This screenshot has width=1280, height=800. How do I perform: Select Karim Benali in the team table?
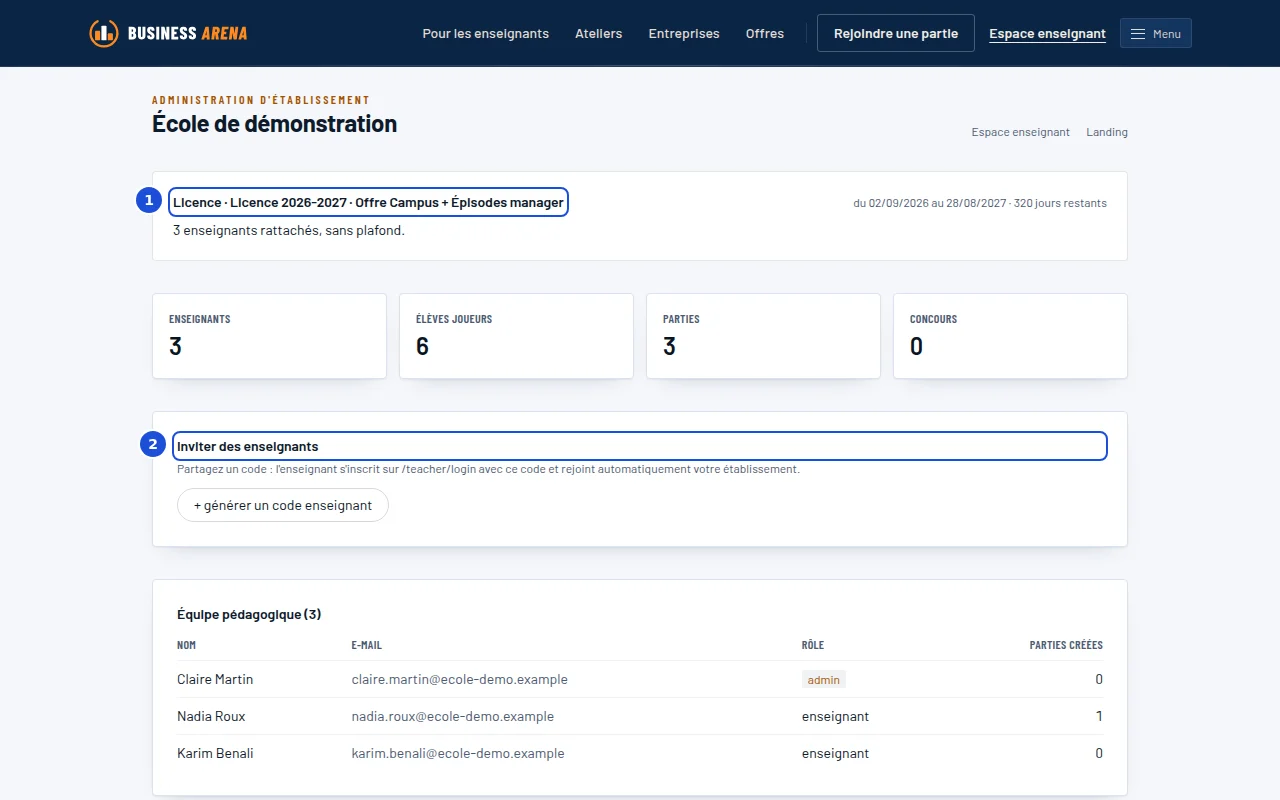click(215, 753)
